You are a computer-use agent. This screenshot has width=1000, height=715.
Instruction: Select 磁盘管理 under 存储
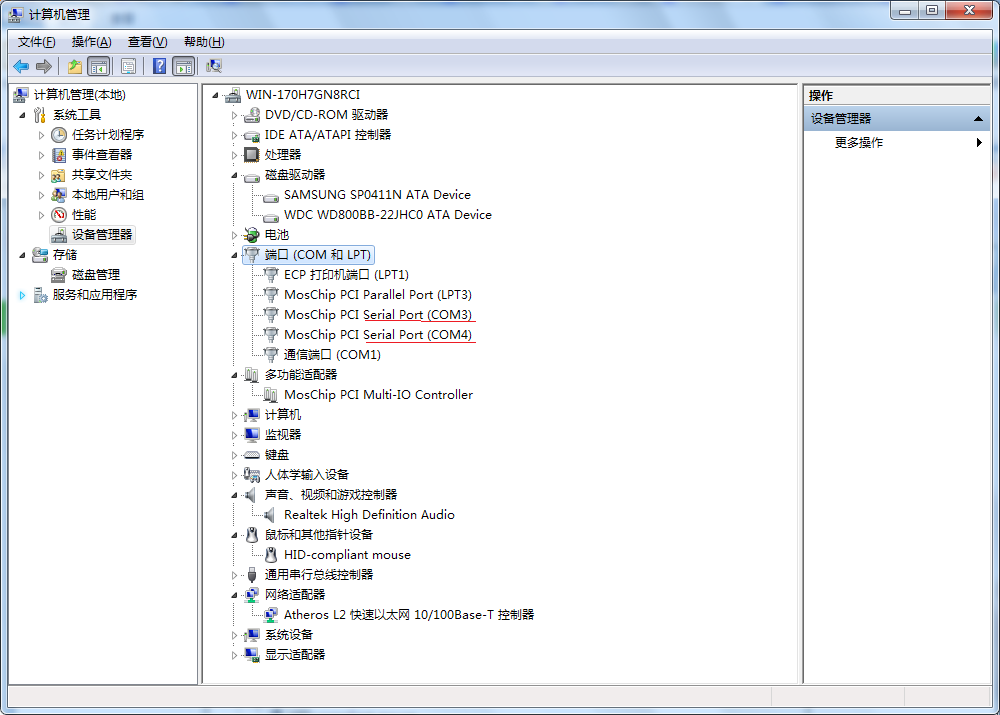95,274
